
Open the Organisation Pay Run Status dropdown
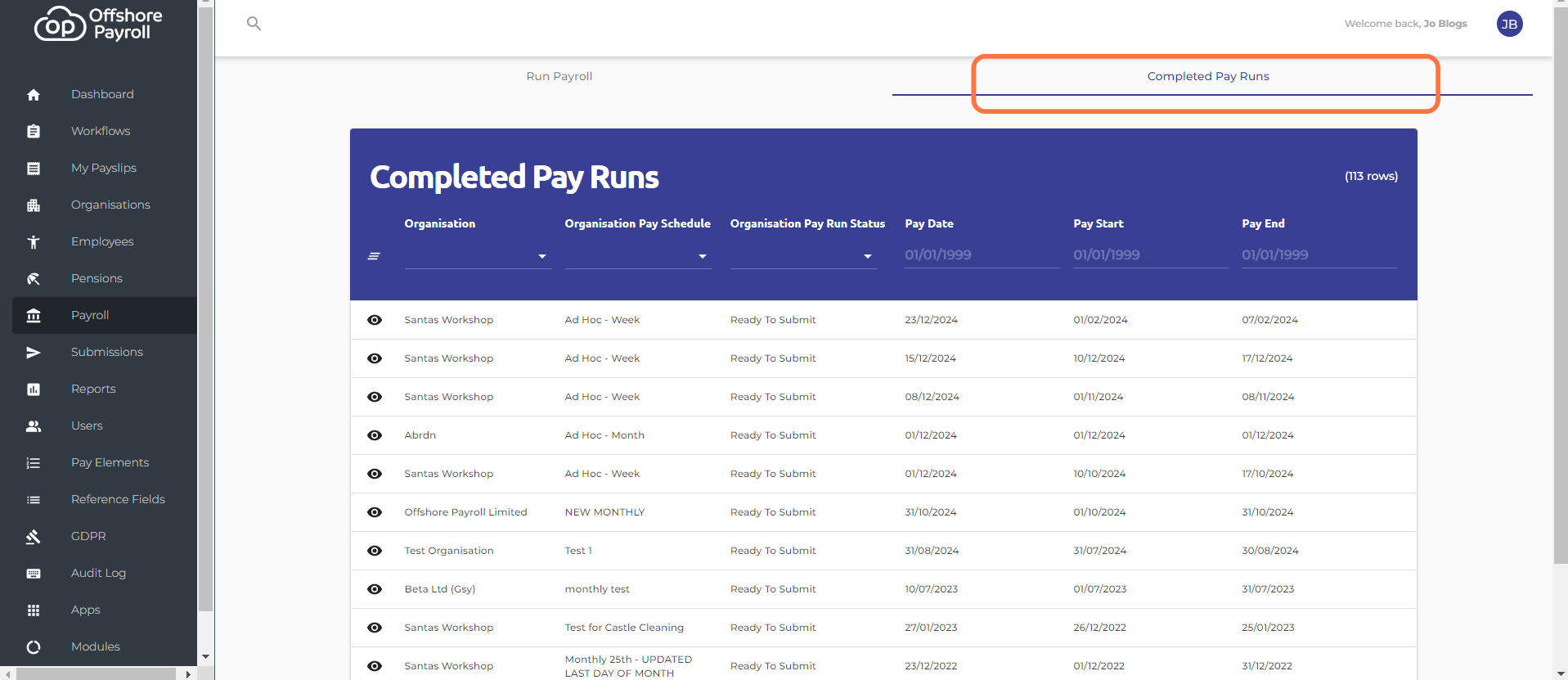click(803, 256)
